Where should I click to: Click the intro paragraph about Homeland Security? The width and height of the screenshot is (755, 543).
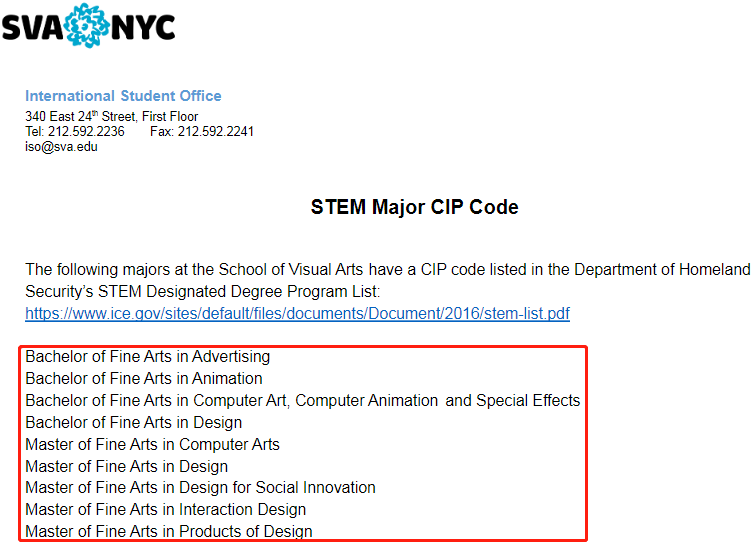[x=387, y=280]
